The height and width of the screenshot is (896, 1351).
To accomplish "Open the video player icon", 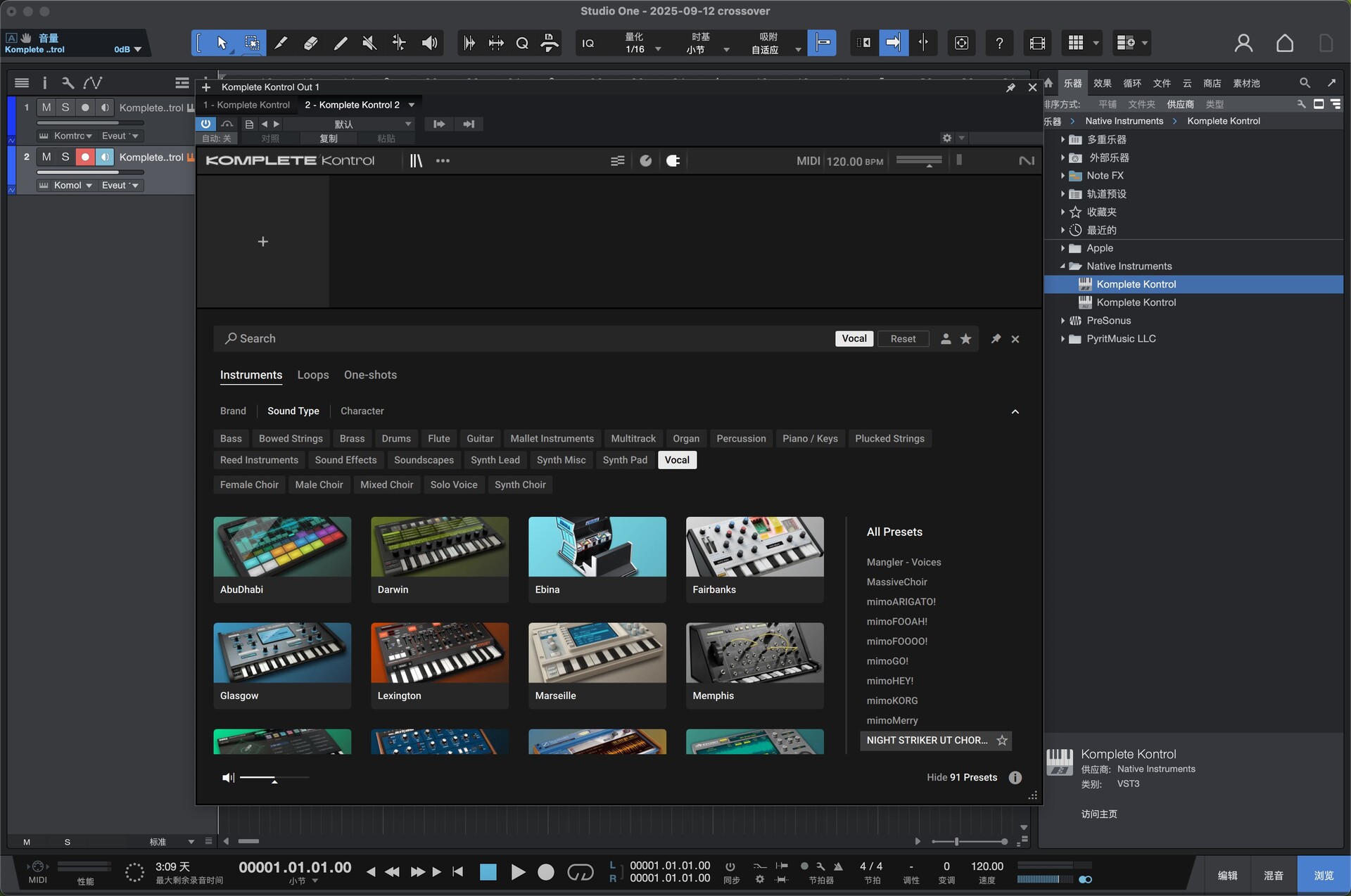I will (x=1037, y=43).
